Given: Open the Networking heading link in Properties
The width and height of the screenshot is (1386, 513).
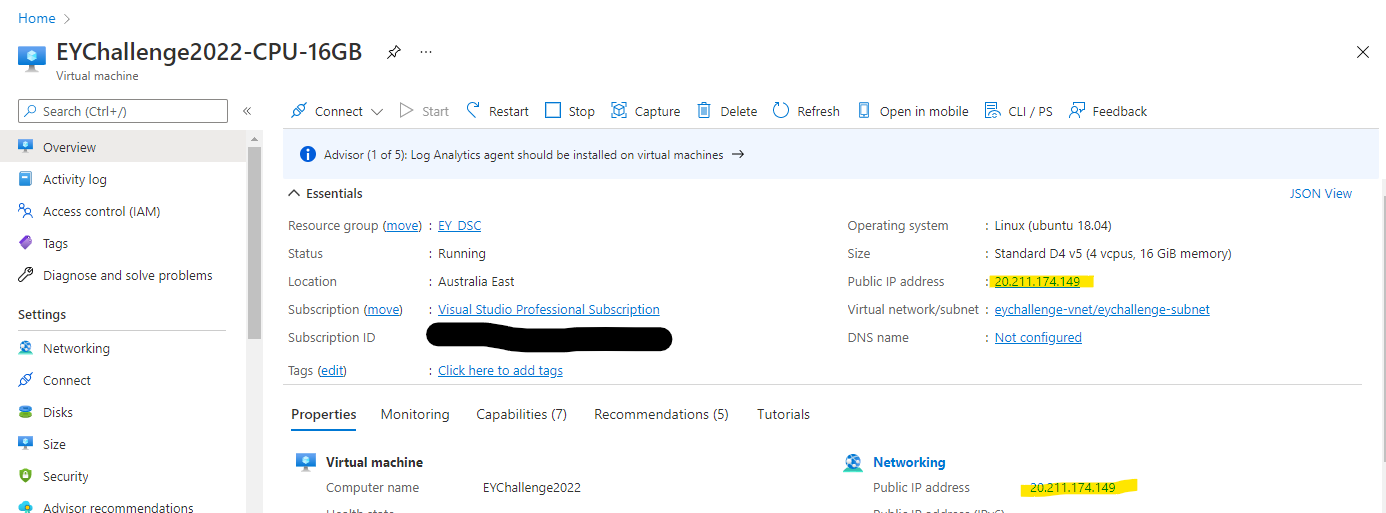Looking at the screenshot, I should coord(909,462).
